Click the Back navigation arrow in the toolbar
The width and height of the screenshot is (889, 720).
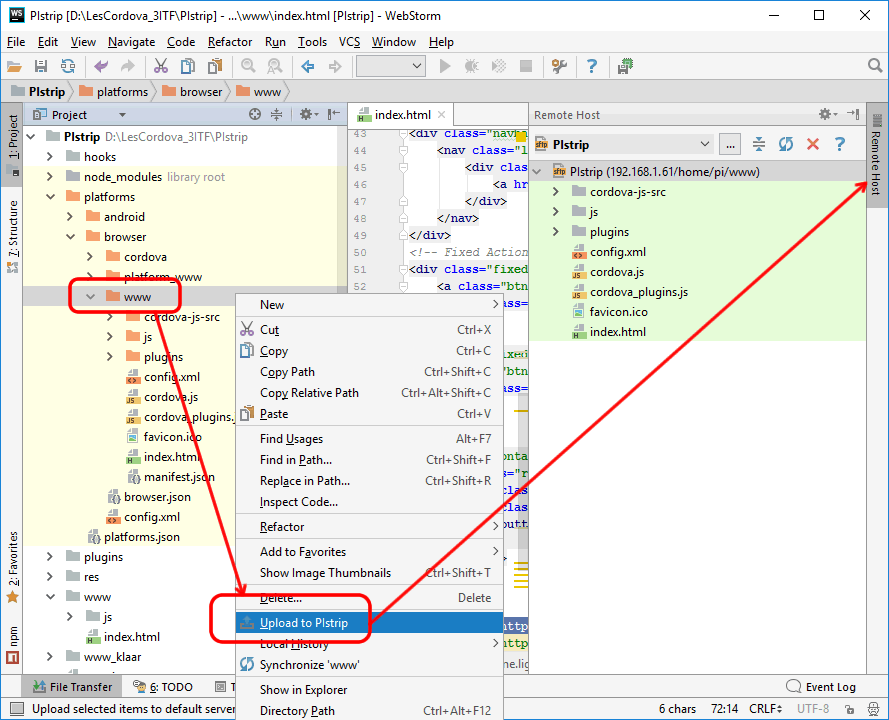[308, 66]
